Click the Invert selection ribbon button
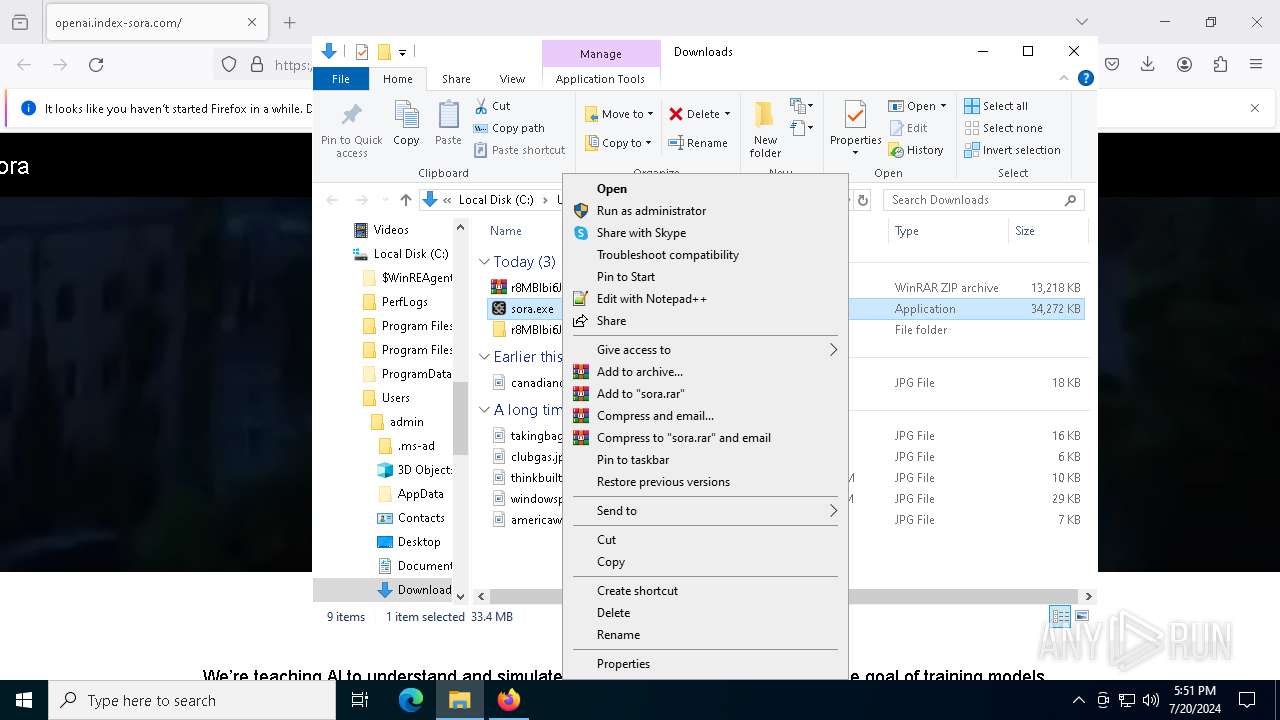Screen dimensions: 1280x720 click(x=1012, y=150)
